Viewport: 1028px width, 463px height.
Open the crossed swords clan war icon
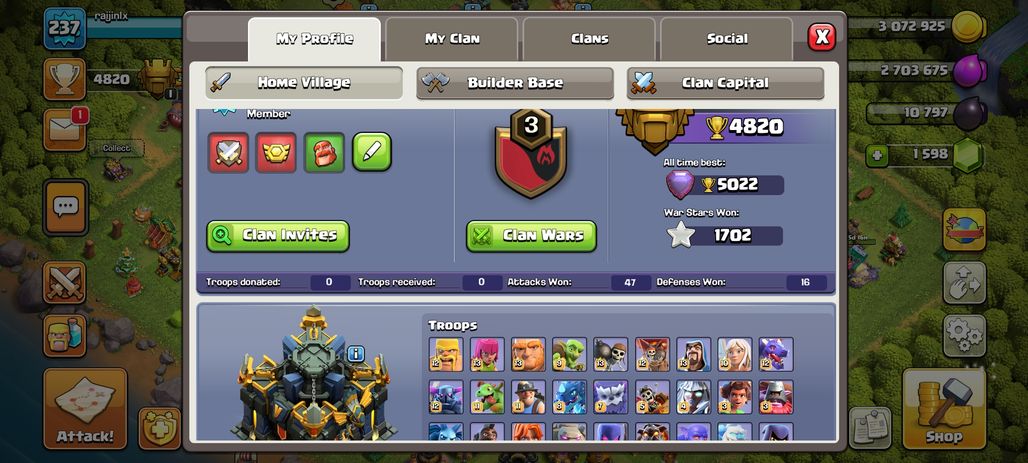pos(64,282)
